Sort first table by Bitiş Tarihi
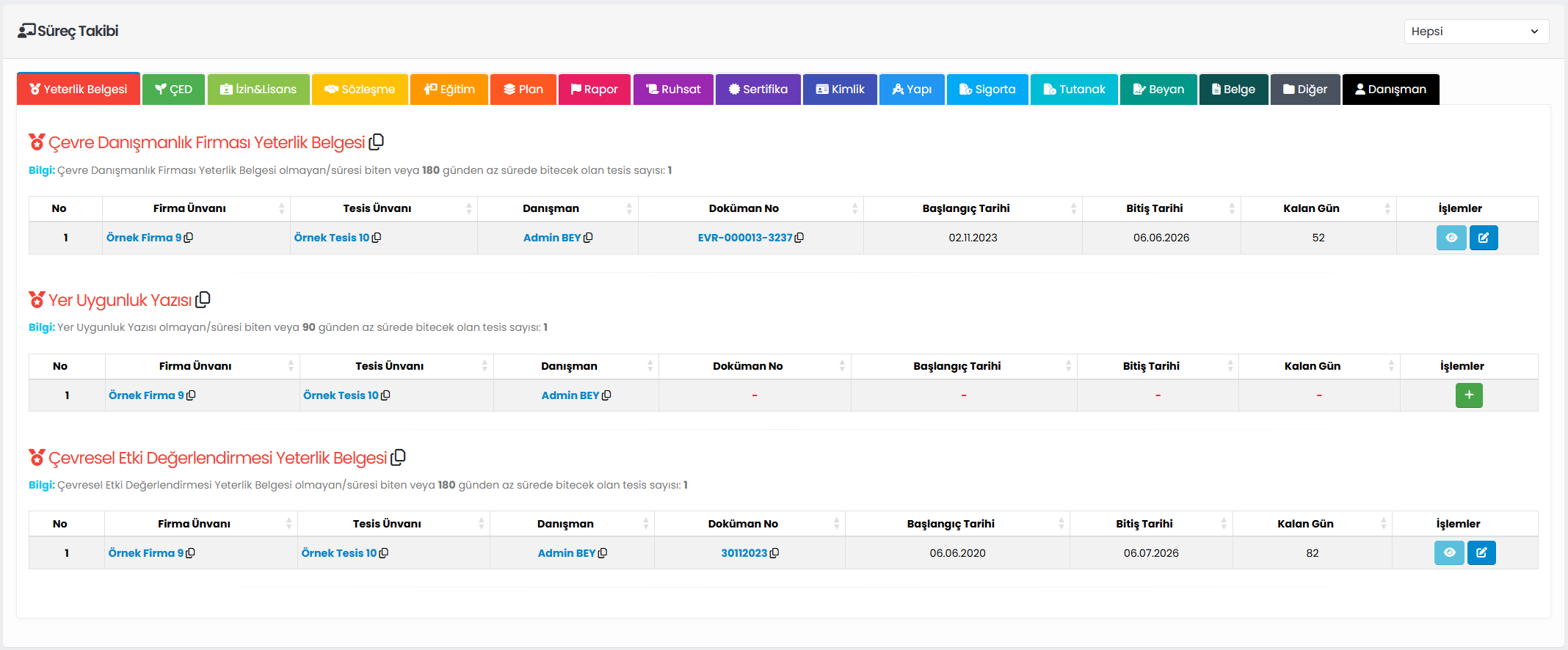Screen dimensions: 1568x650 point(1231,209)
